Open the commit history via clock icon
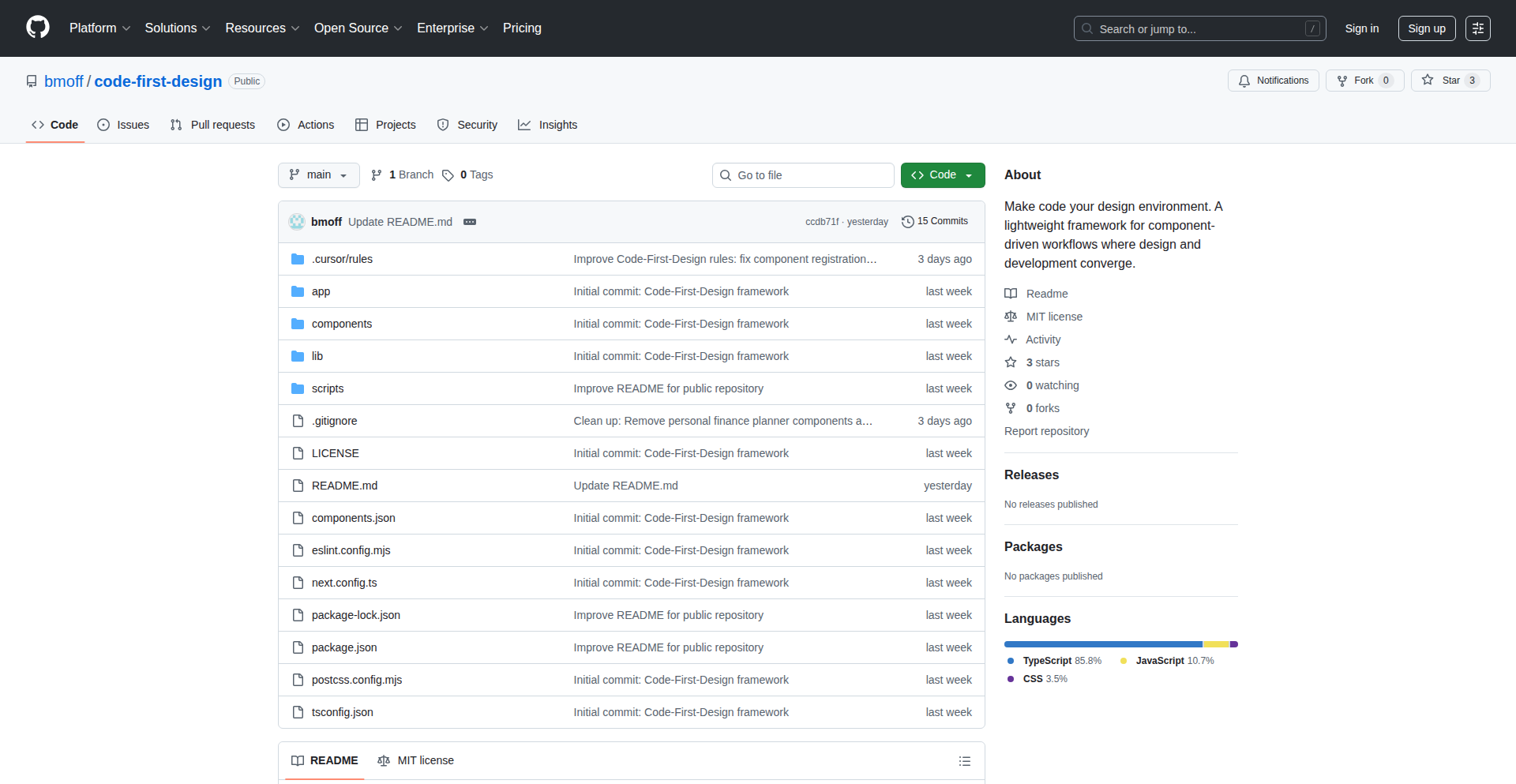Image resolution: width=1516 pixels, height=784 pixels. [907, 222]
